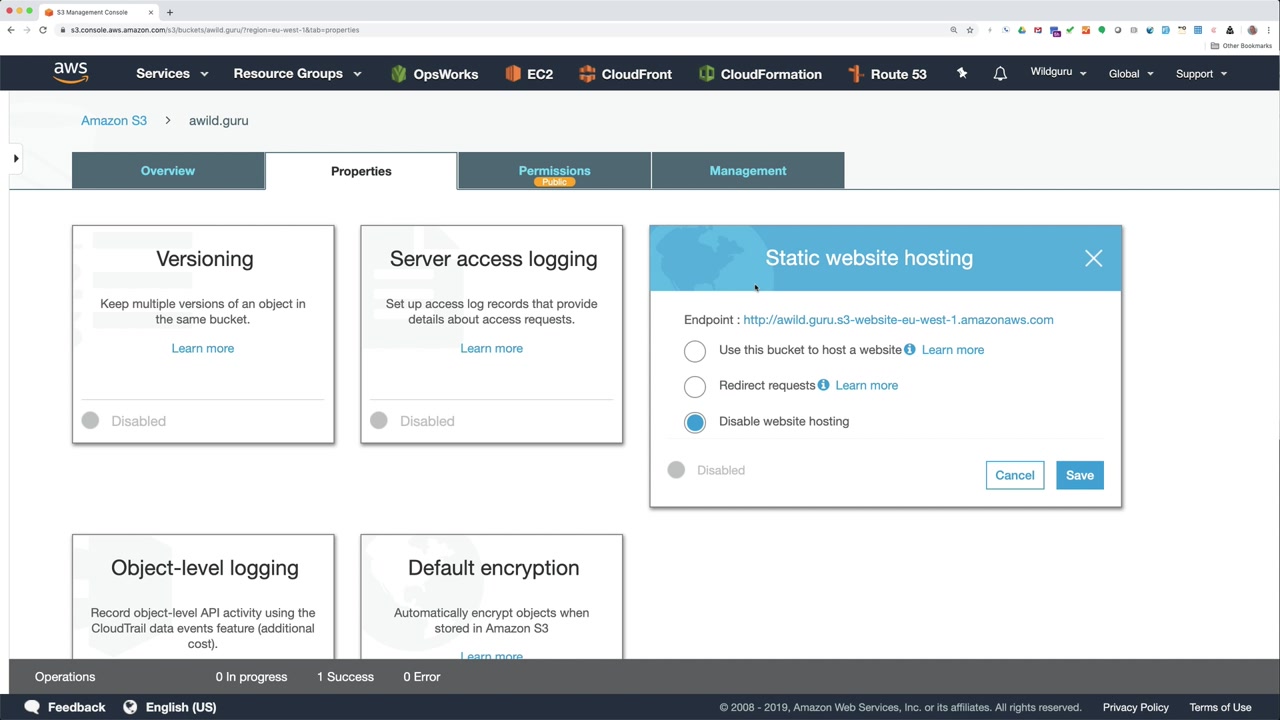Go back in the browser
The width and height of the screenshot is (1280, 720).
coord(11,30)
